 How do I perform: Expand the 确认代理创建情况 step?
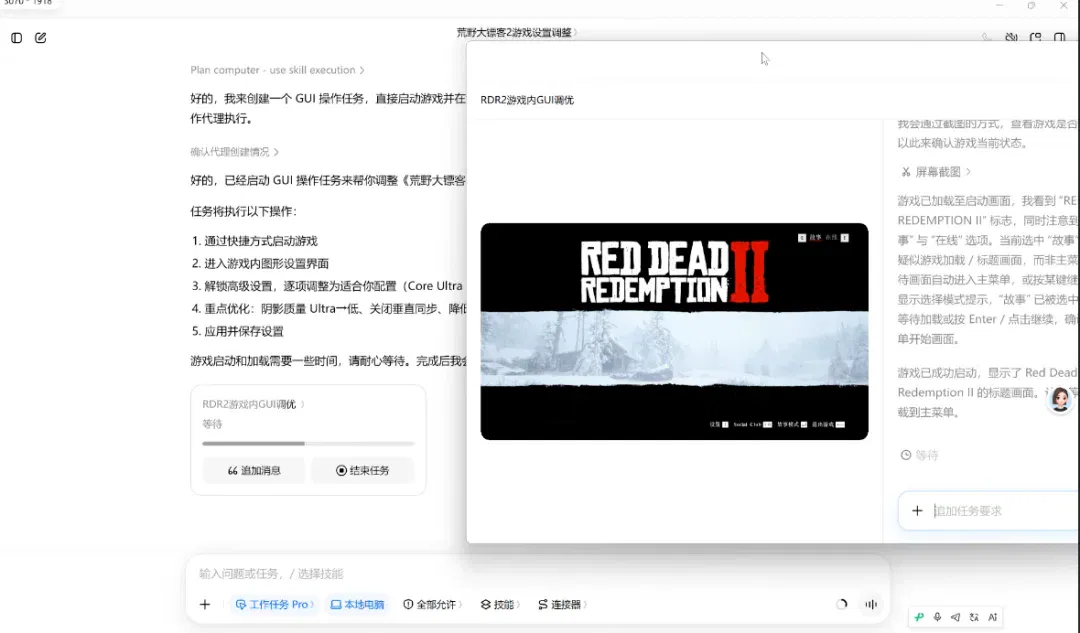(x=234, y=152)
